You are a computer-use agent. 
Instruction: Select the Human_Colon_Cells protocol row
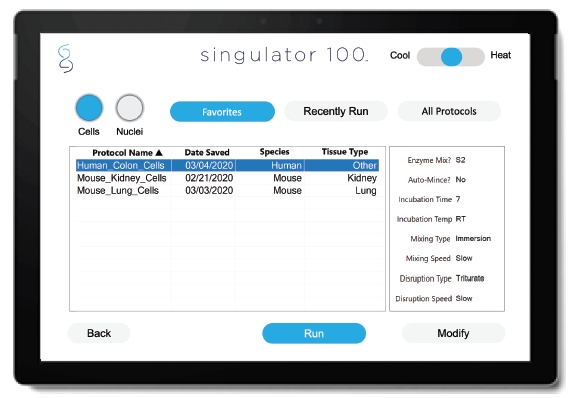click(x=227, y=165)
